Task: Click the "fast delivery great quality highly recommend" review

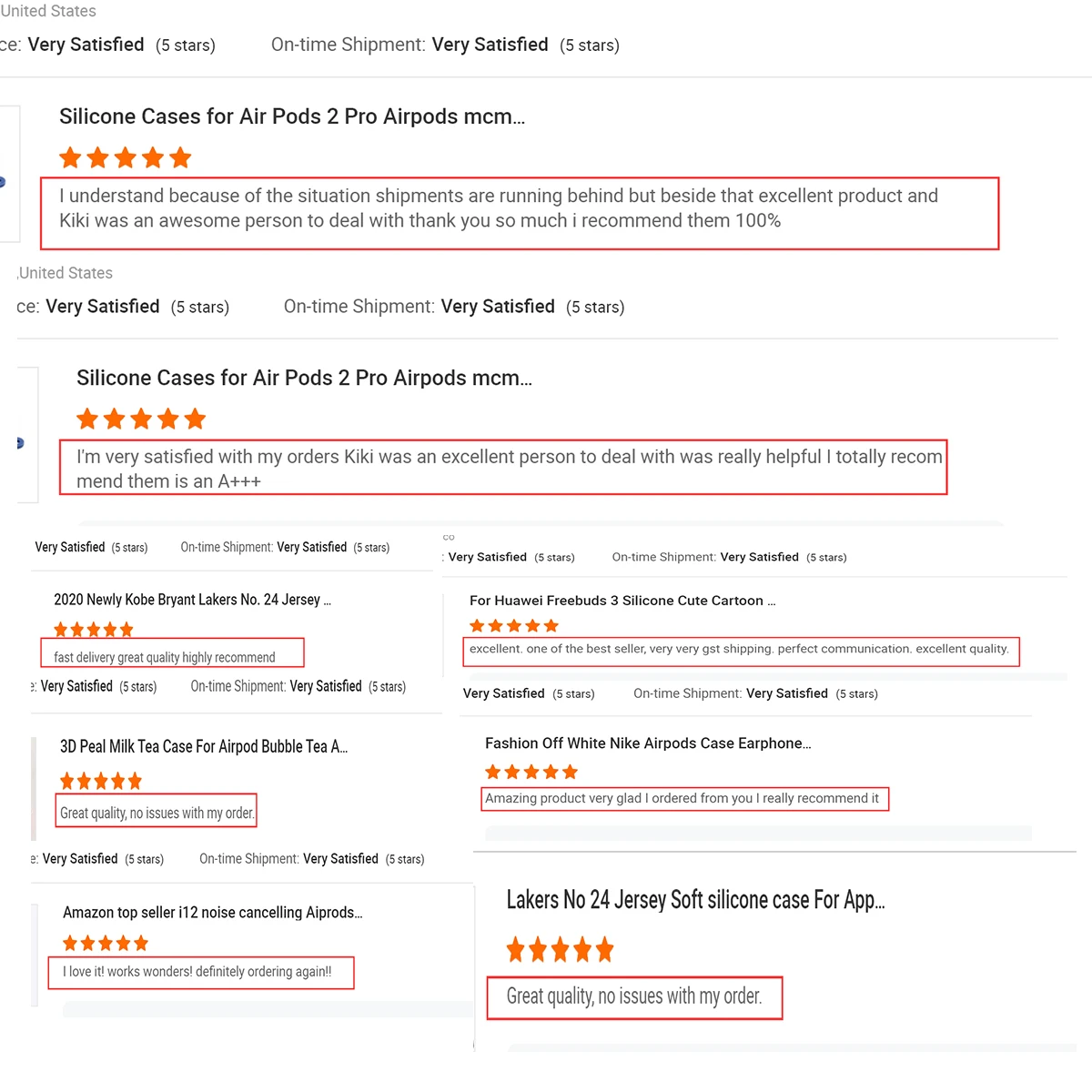Action: [x=165, y=657]
